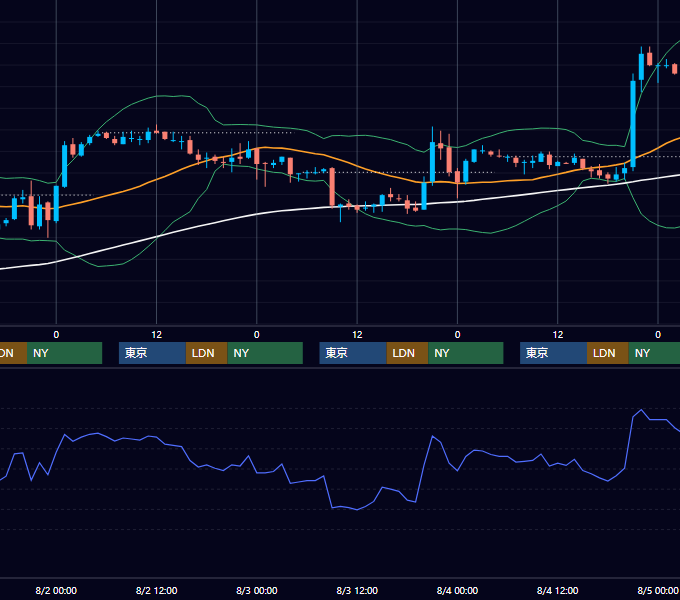Click the 8/4 00:00 date label
The image size is (680, 600).
coord(457,590)
